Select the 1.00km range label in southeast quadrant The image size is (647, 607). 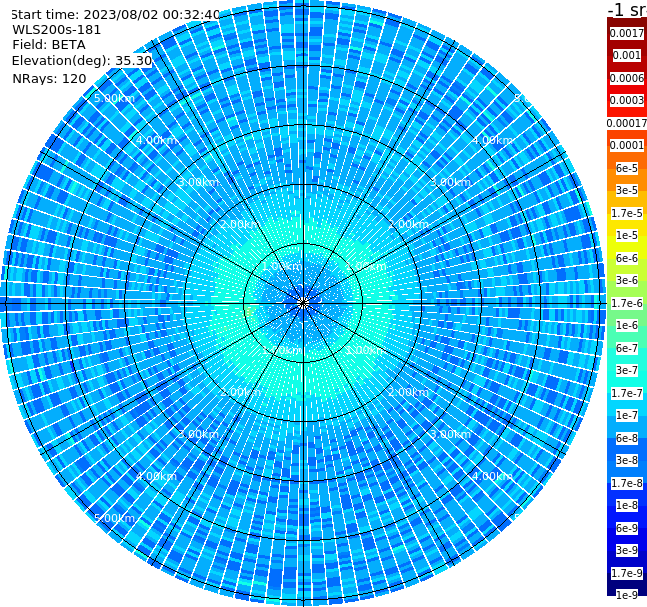pyautogui.click(x=366, y=350)
